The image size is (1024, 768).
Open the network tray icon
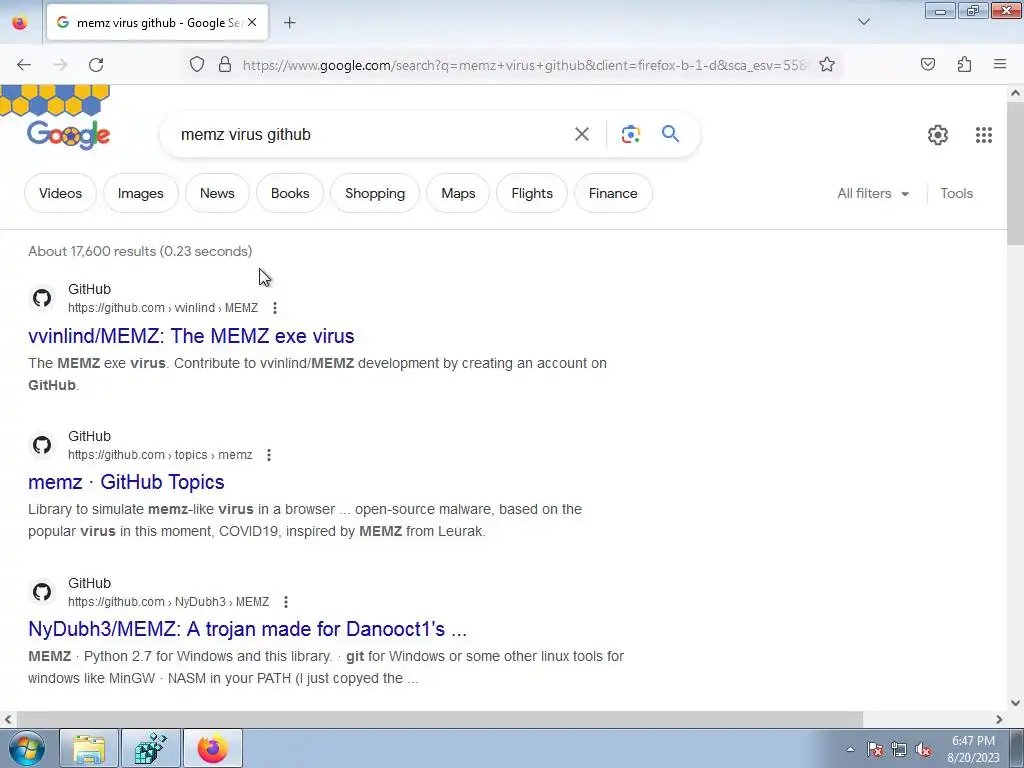[899, 750]
